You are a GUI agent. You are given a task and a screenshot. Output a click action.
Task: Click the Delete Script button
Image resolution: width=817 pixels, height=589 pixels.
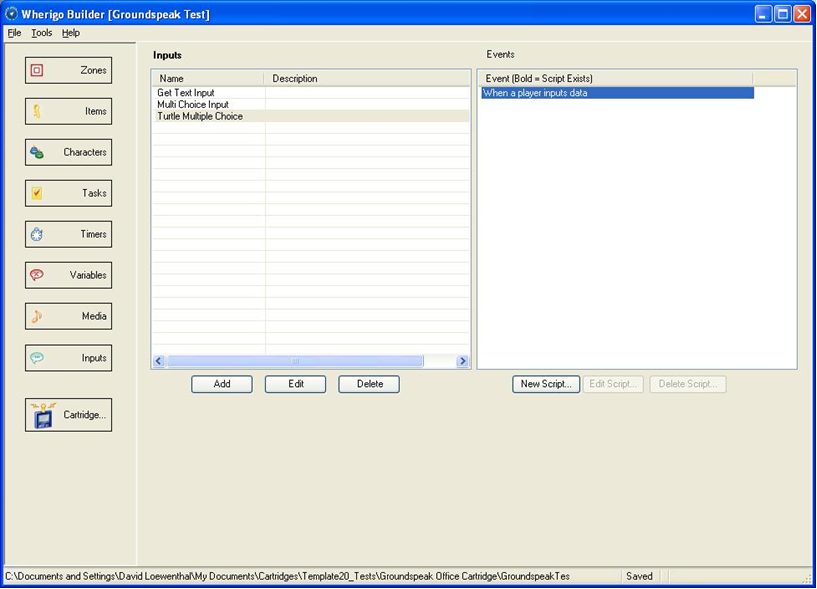[688, 384]
